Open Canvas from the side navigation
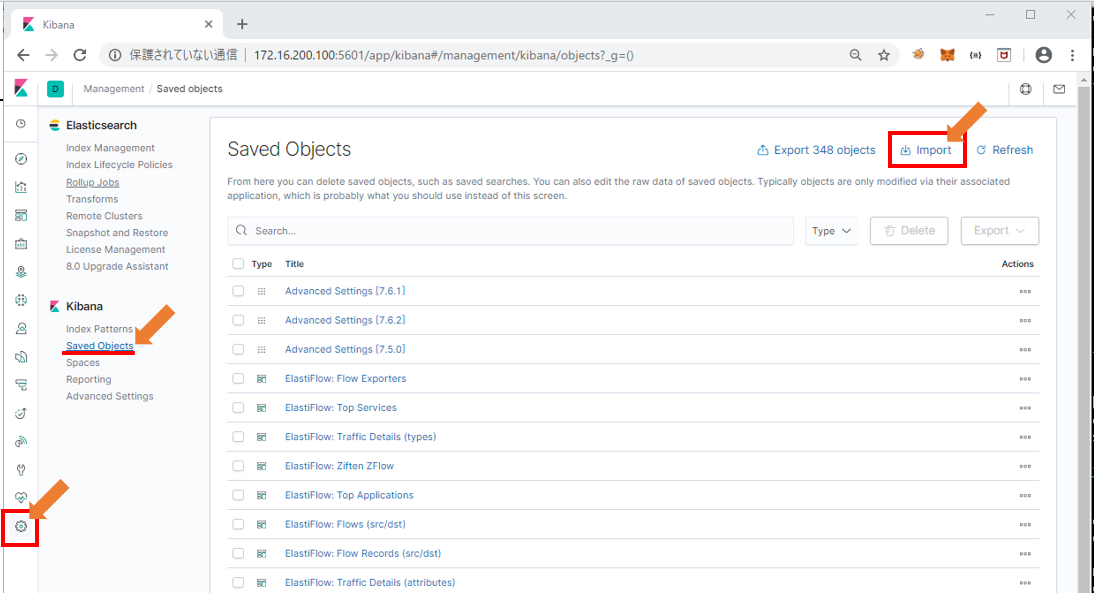This screenshot has height=593, width=1094. coord(21,243)
